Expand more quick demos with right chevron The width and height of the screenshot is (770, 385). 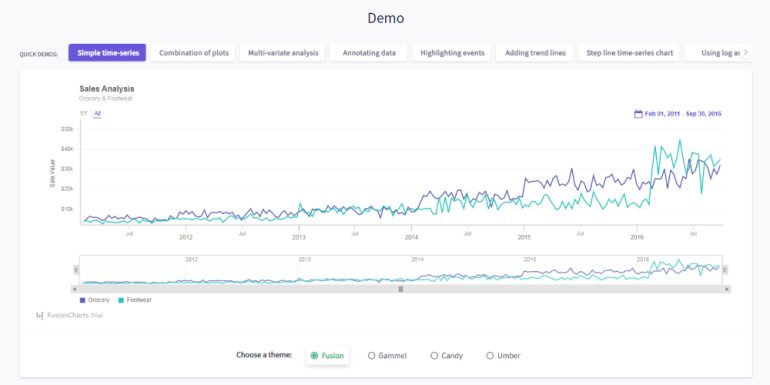745,53
